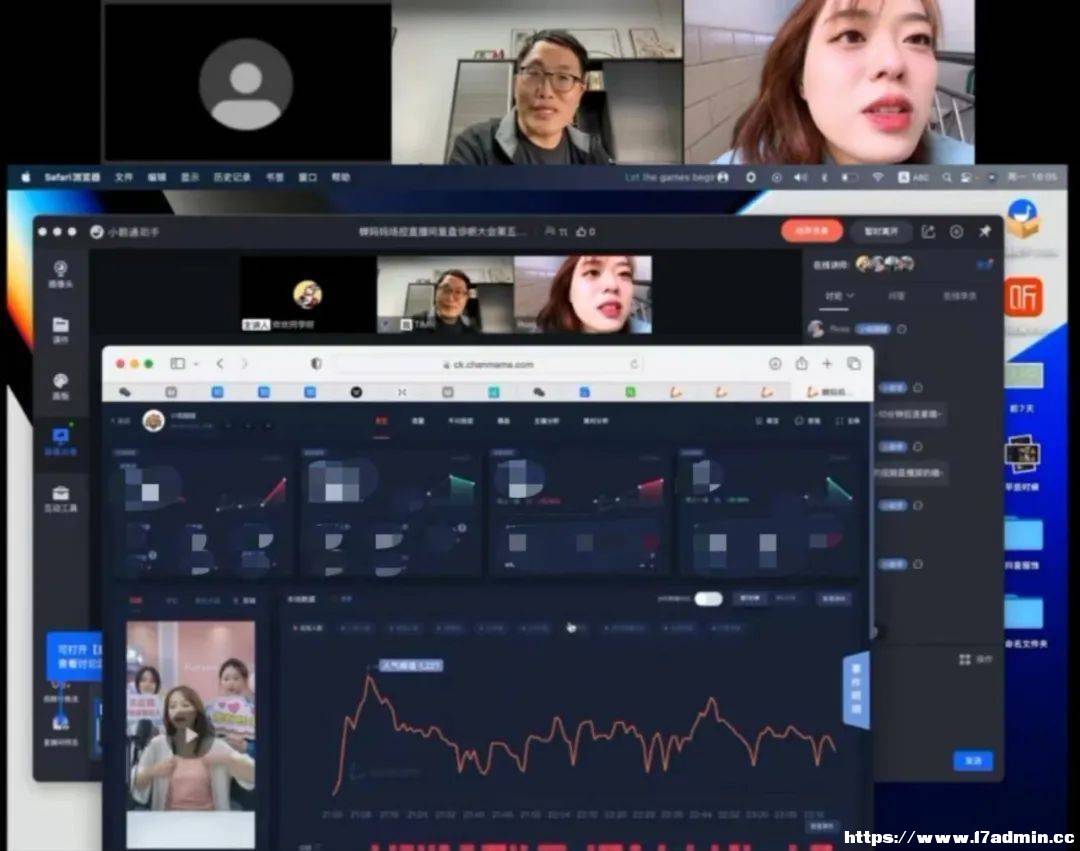Click the red button in the meeting title bar
Screen dimensions: 1080x851
pyautogui.click(x=811, y=231)
